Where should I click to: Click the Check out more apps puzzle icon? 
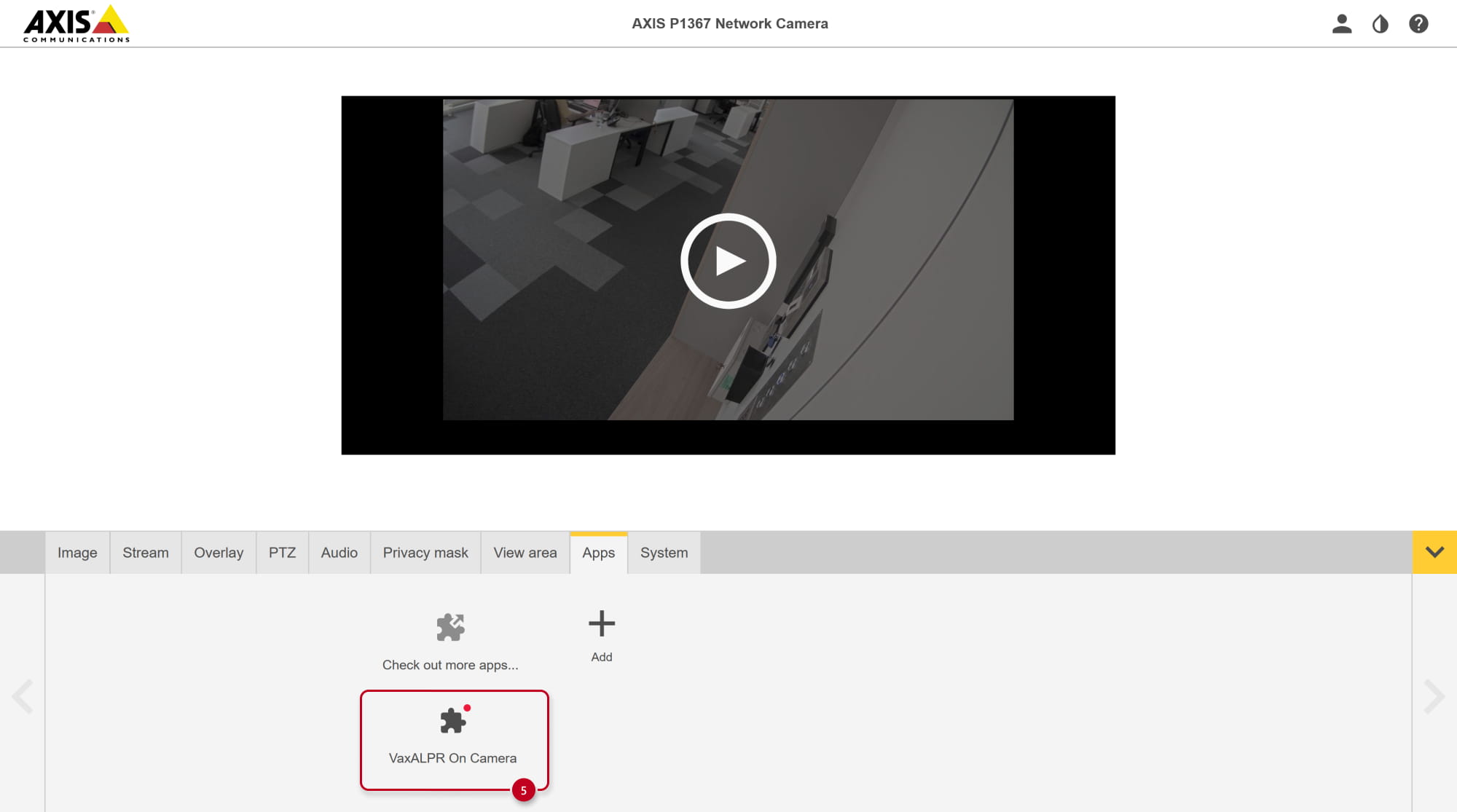(x=450, y=627)
